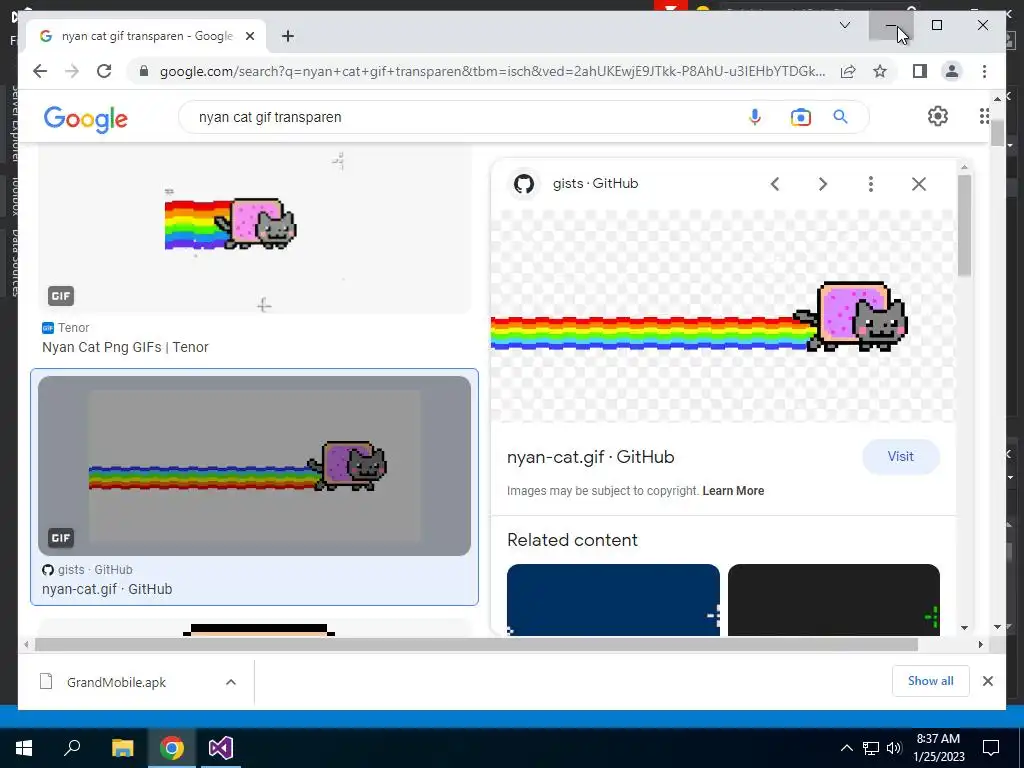
Task: Open more options in the preview panel
Action: 871,184
